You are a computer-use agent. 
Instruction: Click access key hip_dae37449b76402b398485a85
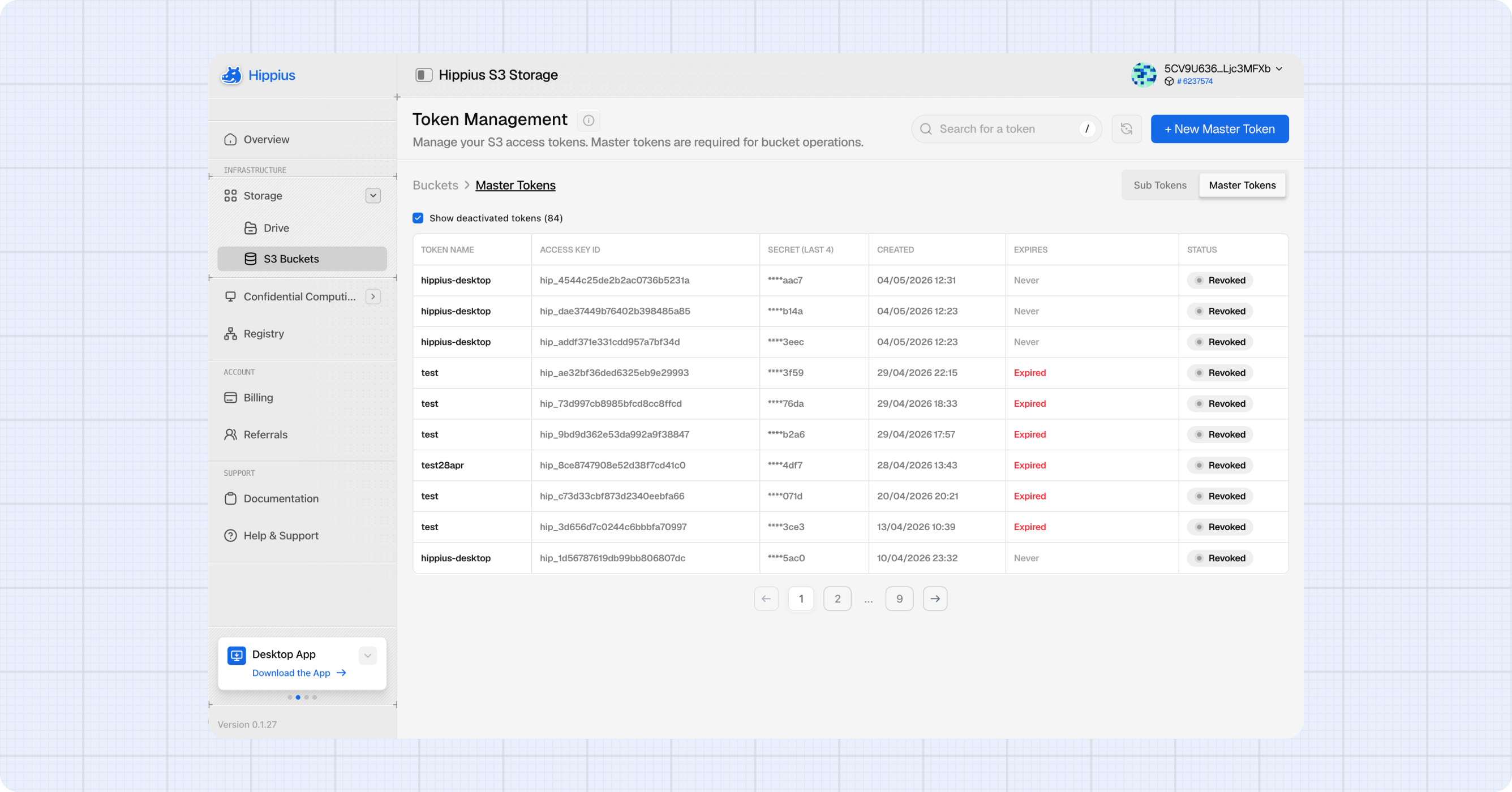pos(615,312)
